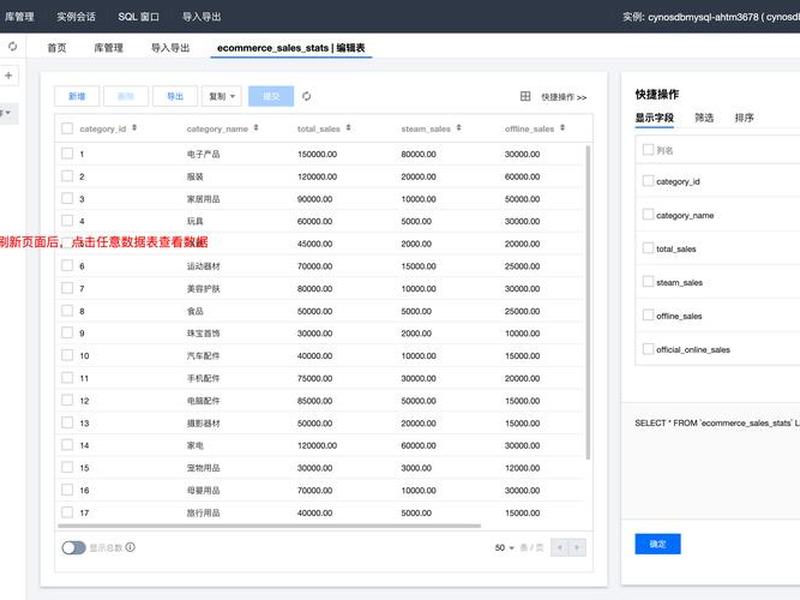
Task: Expand the collapsed dropdown in left sidebar
Action: [x=7, y=113]
